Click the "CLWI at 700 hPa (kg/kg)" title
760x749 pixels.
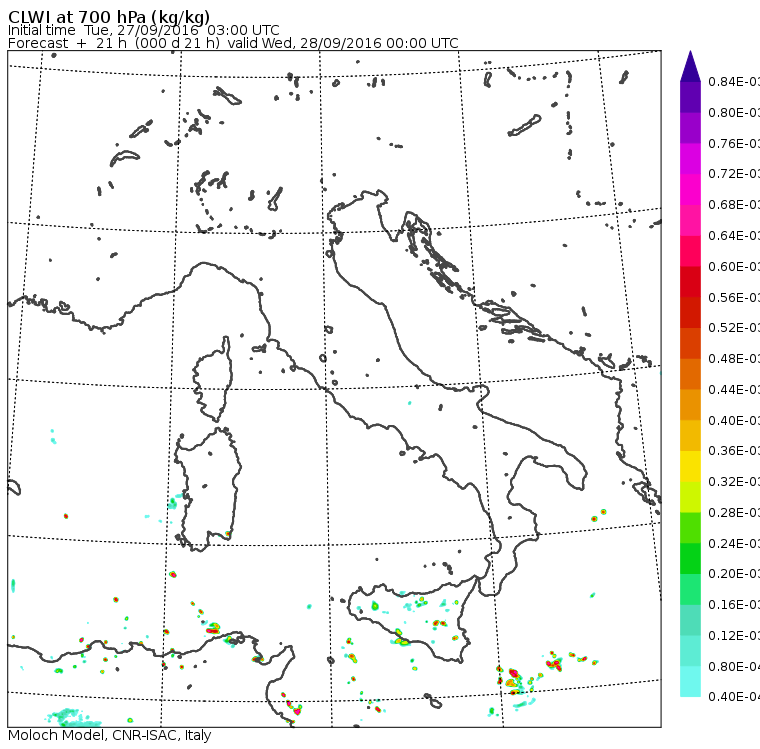(x=109, y=17)
